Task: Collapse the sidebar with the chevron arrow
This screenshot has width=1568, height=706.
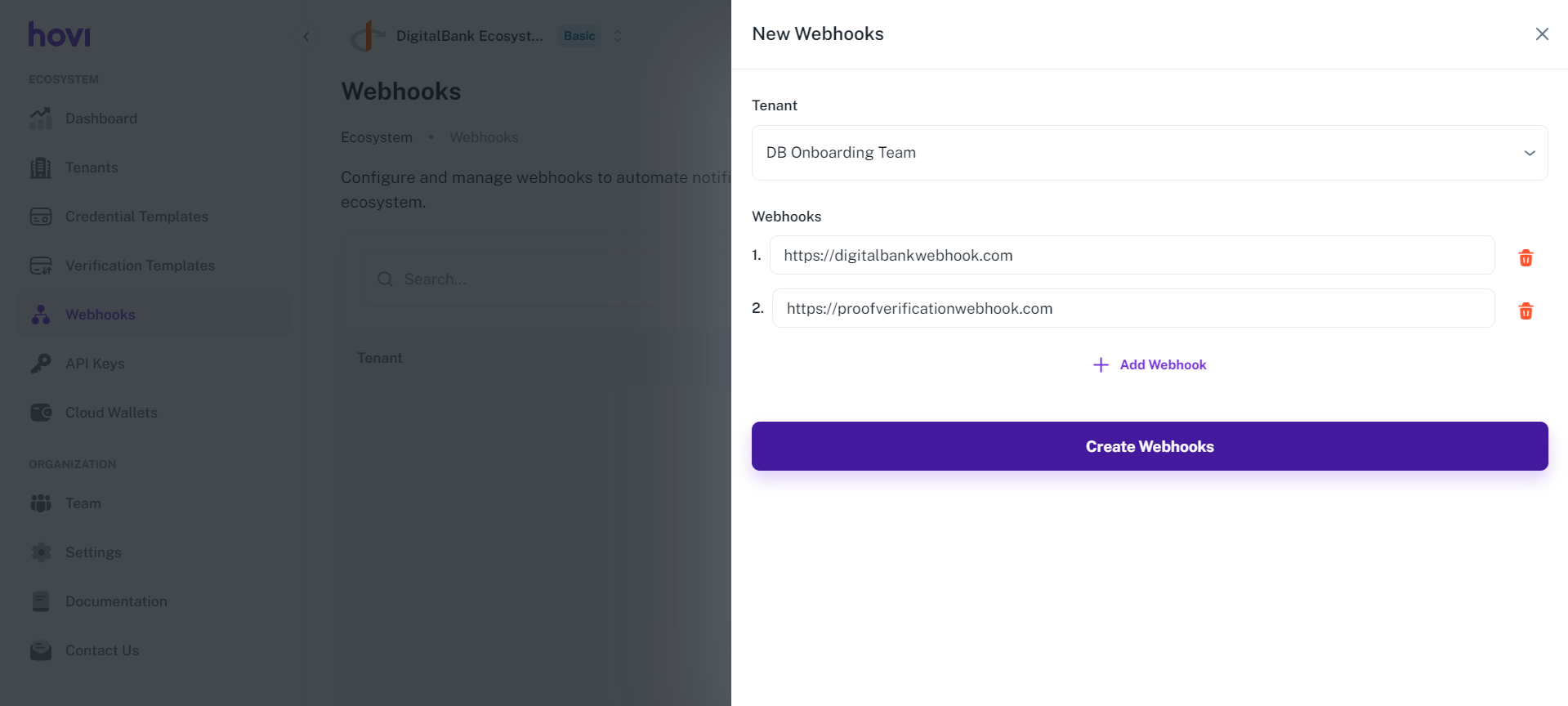Action: click(x=306, y=37)
